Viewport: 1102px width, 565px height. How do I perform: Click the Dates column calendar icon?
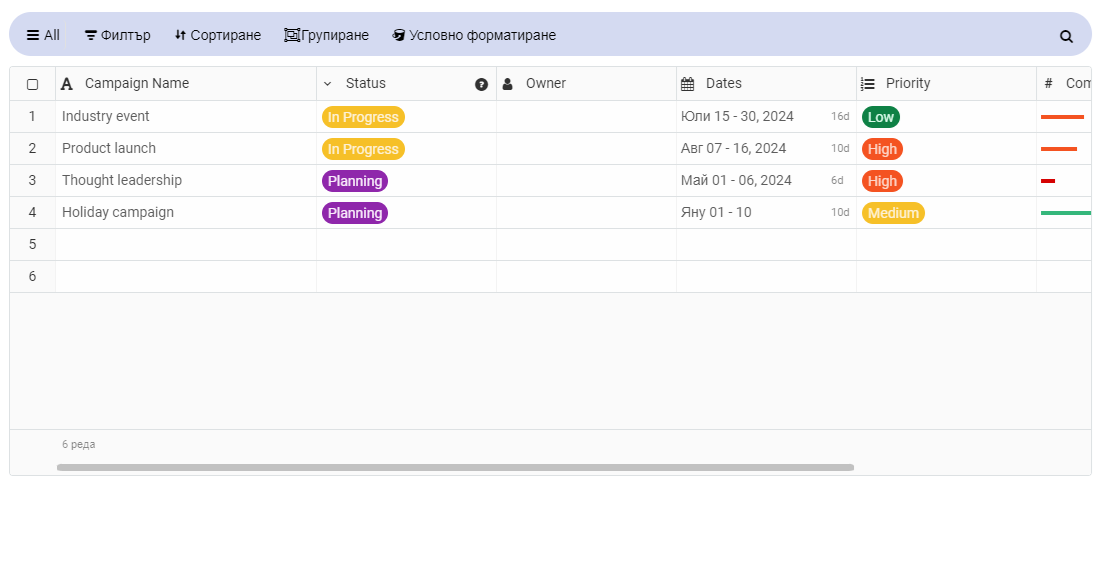pyautogui.click(x=687, y=84)
